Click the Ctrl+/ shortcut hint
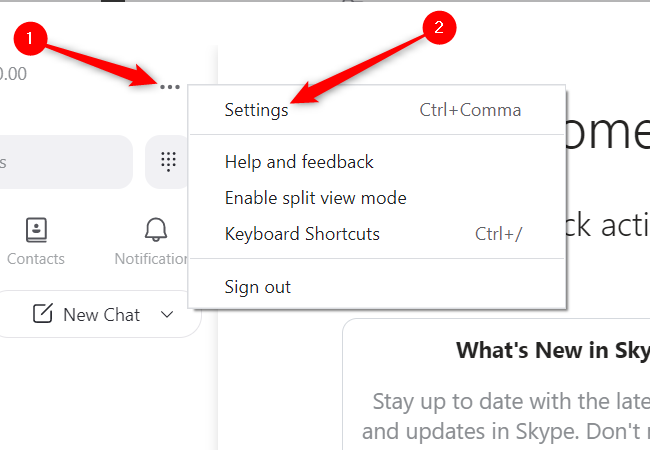The width and height of the screenshot is (650, 450). pos(498,234)
